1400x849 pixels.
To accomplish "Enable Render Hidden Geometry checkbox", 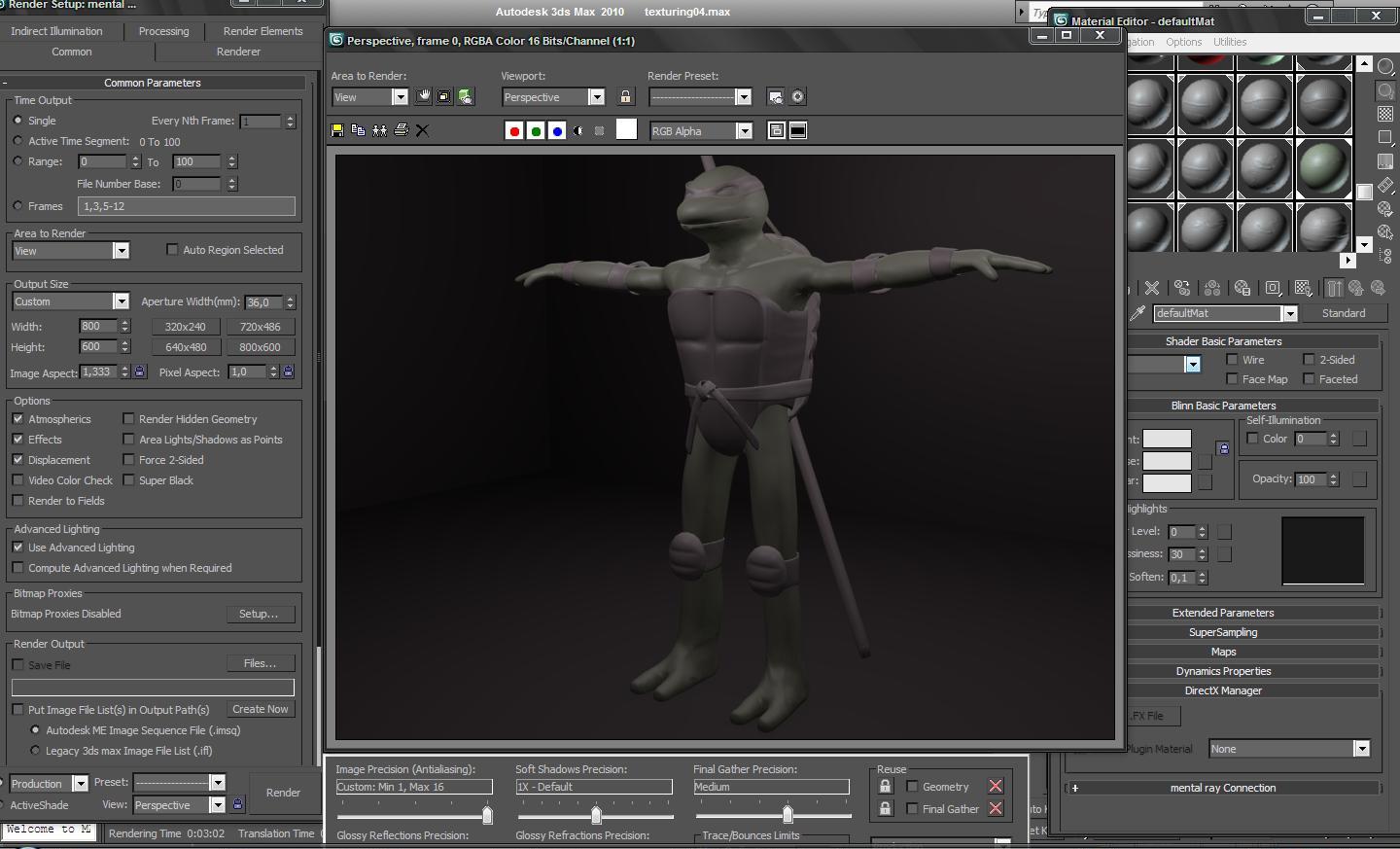I will pos(128,419).
